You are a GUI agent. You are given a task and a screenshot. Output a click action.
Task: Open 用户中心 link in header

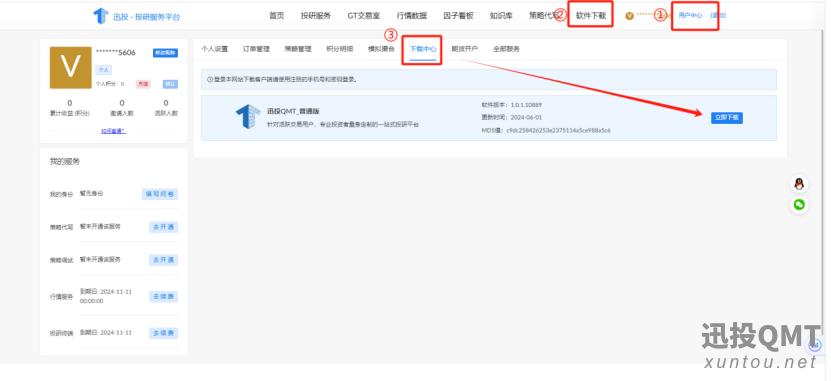point(690,16)
